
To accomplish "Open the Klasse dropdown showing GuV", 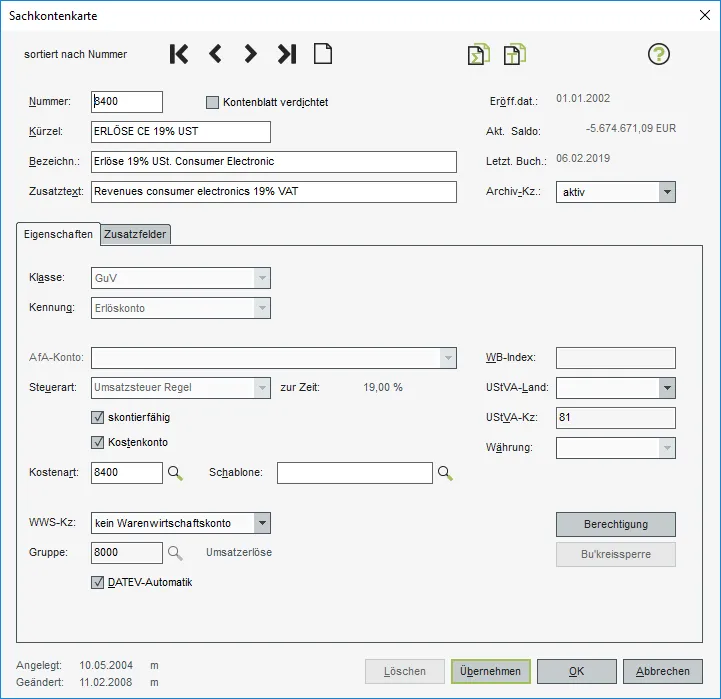I will [181, 278].
